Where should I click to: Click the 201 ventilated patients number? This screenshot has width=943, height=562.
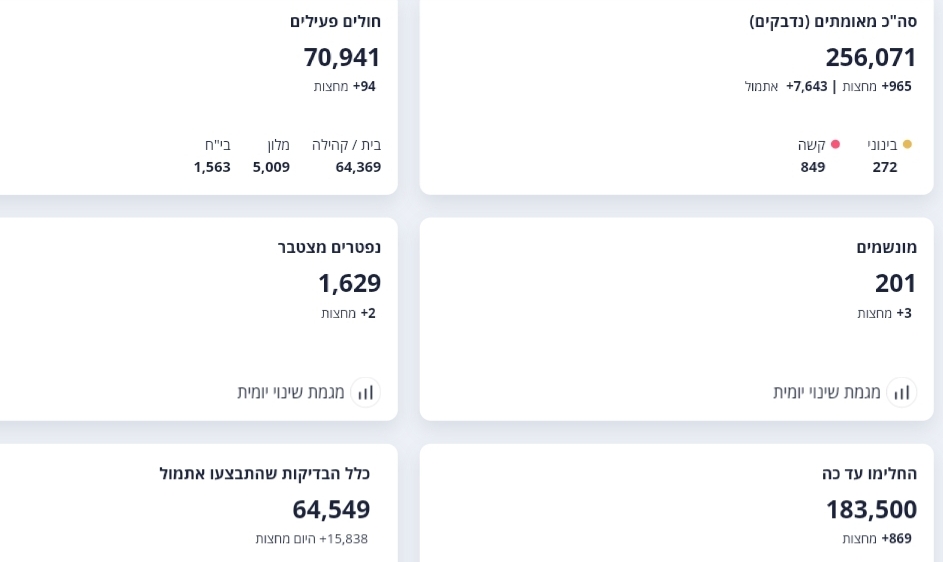coord(895,283)
